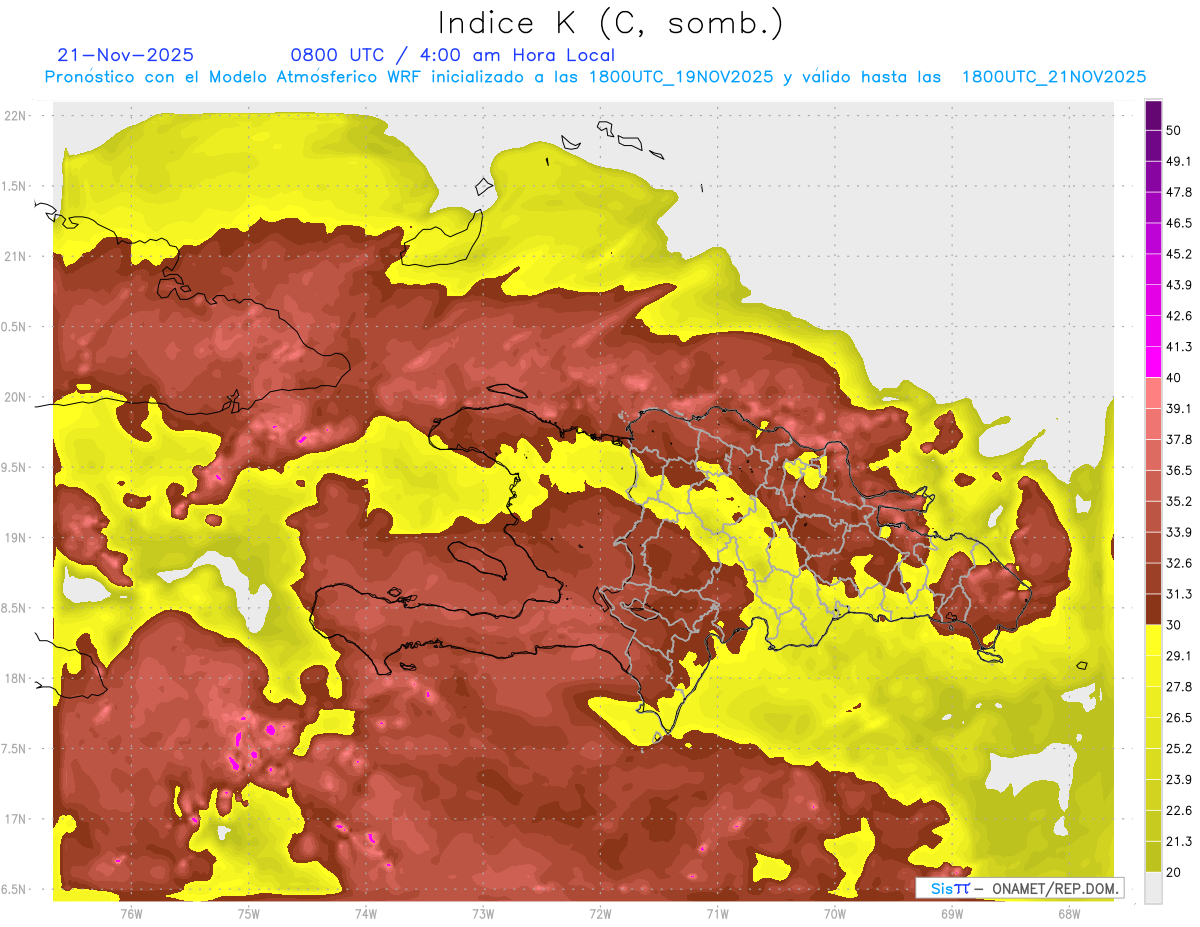1200x927 pixels.
Task: Click colorbar label '46.5'
Action: click(1178, 223)
